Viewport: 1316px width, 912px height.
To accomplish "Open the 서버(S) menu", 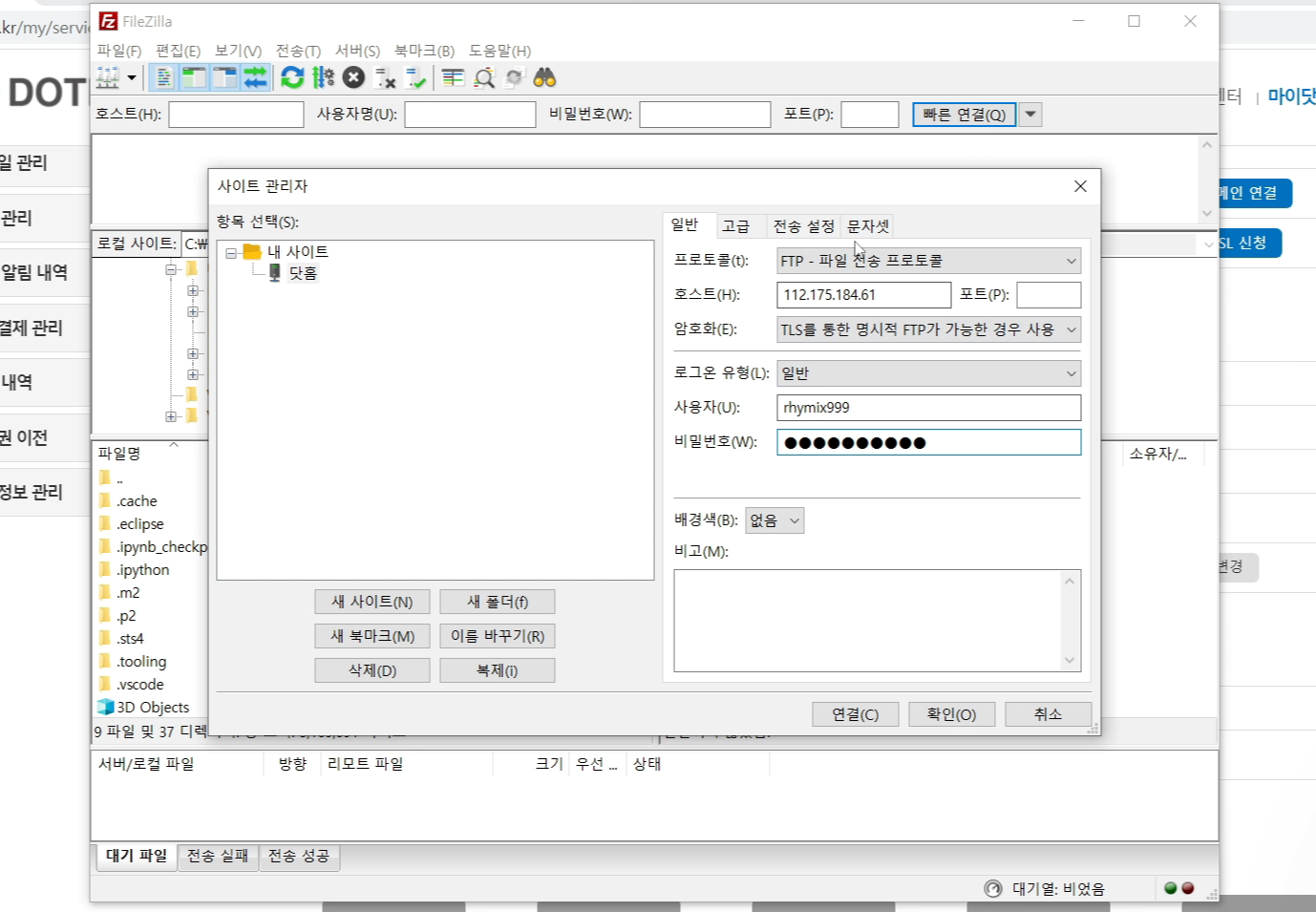I will 357,51.
